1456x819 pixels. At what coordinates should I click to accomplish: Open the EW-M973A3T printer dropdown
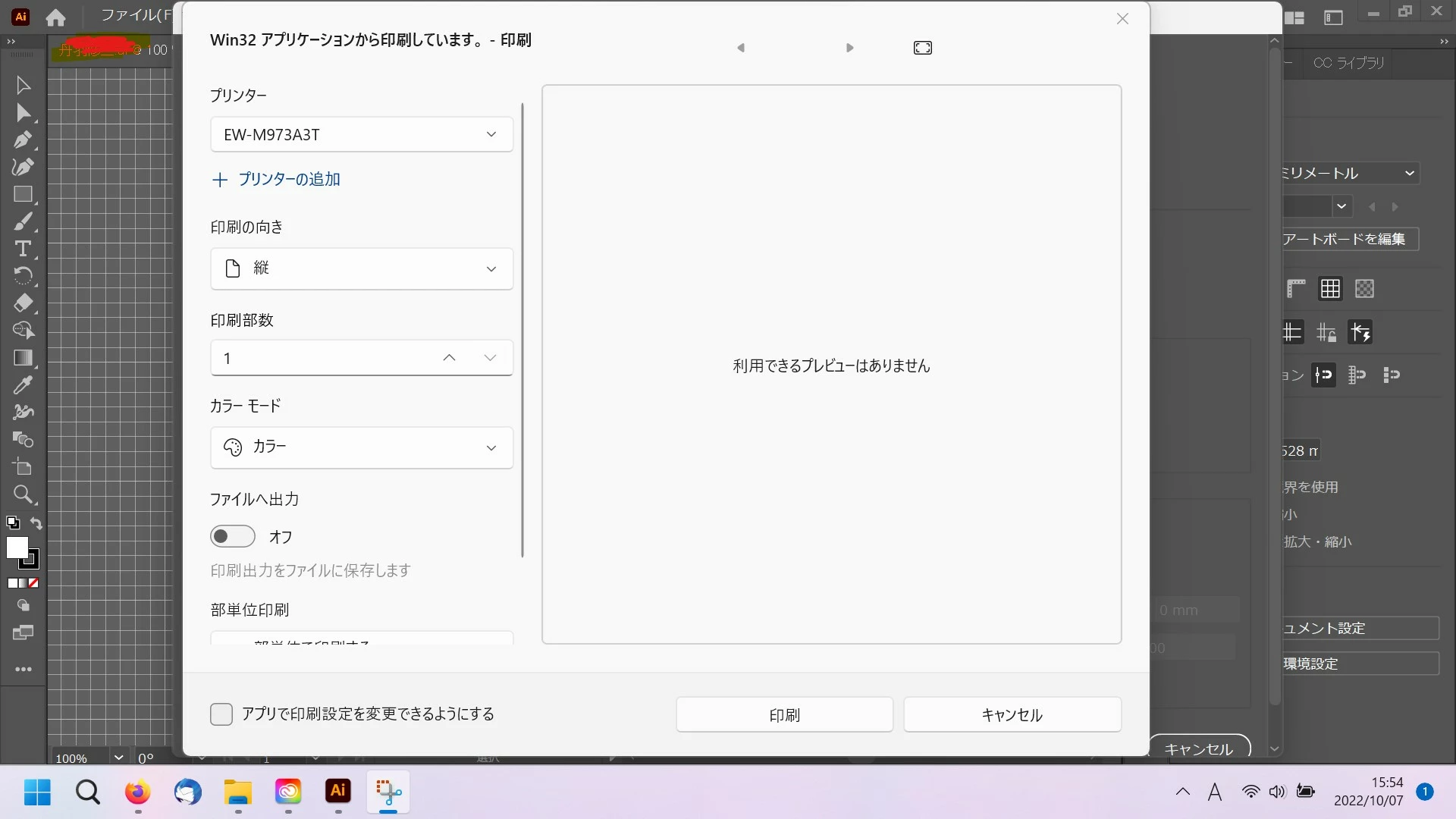pos(362,134)
